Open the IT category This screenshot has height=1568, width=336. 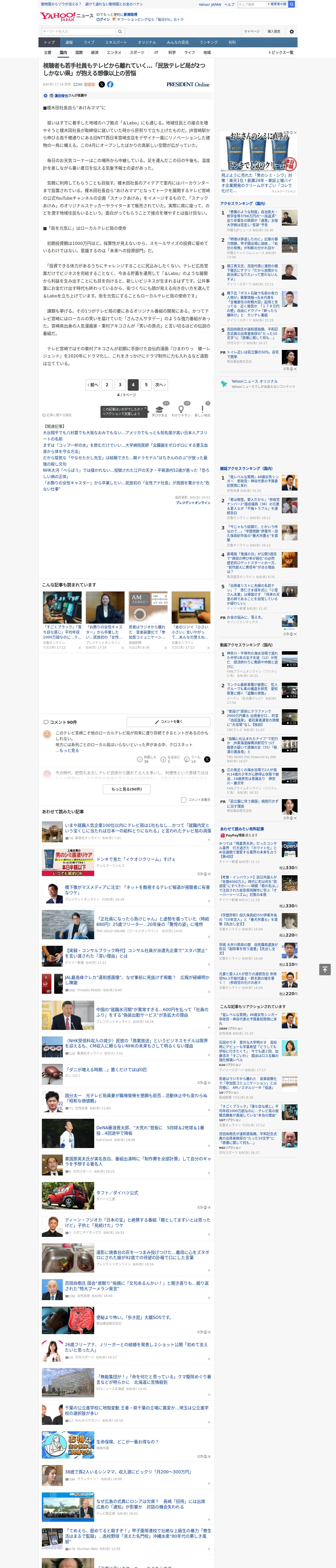(x=156, y=52)
